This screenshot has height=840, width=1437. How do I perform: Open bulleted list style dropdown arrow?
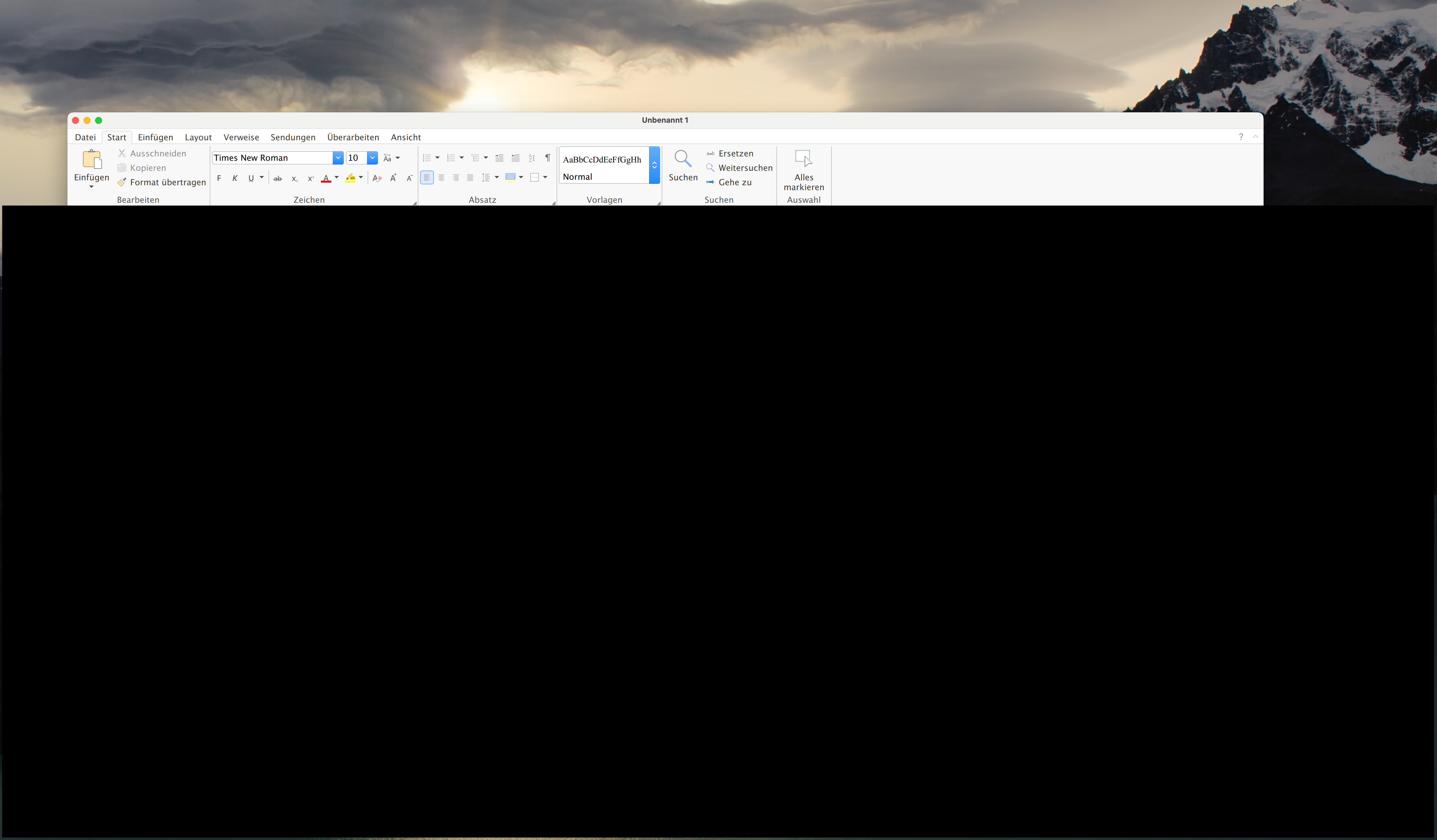click(x=437, y=158)
